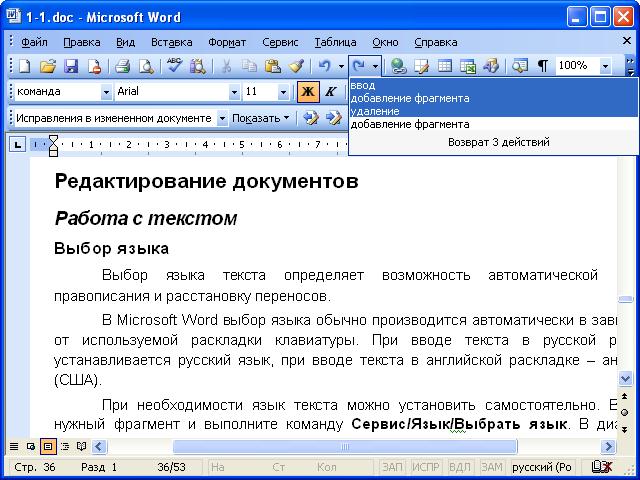Click the Open folder icon
Viewport: 640px width, 480px height.
(48, 66)
